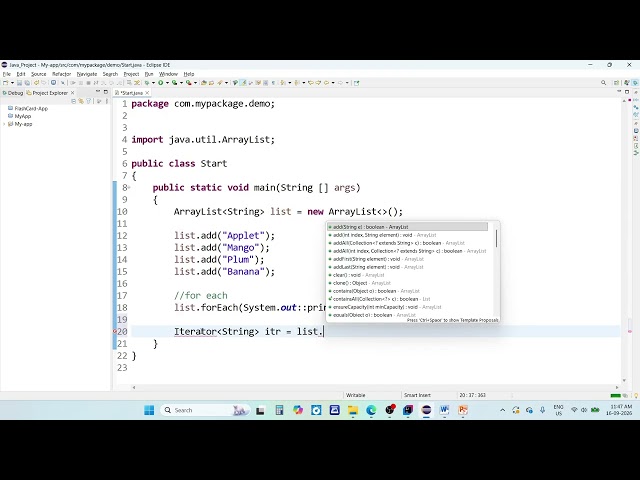The height and width of the screenshot is (480, 640).
Task: Click the Smart Insert status entry
Action: coord(417,395)
